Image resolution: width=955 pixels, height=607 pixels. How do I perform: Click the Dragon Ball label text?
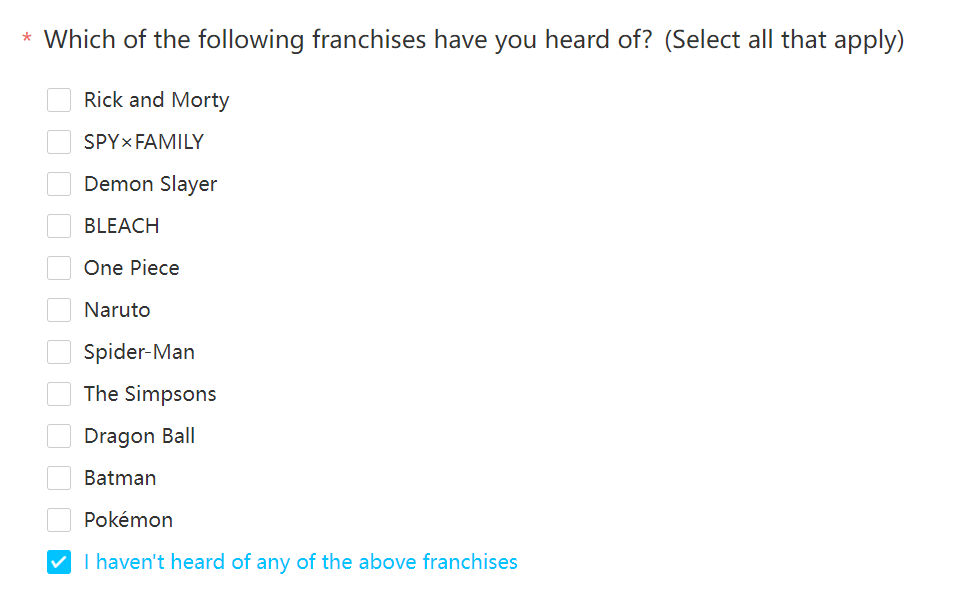tap(139, 437)
